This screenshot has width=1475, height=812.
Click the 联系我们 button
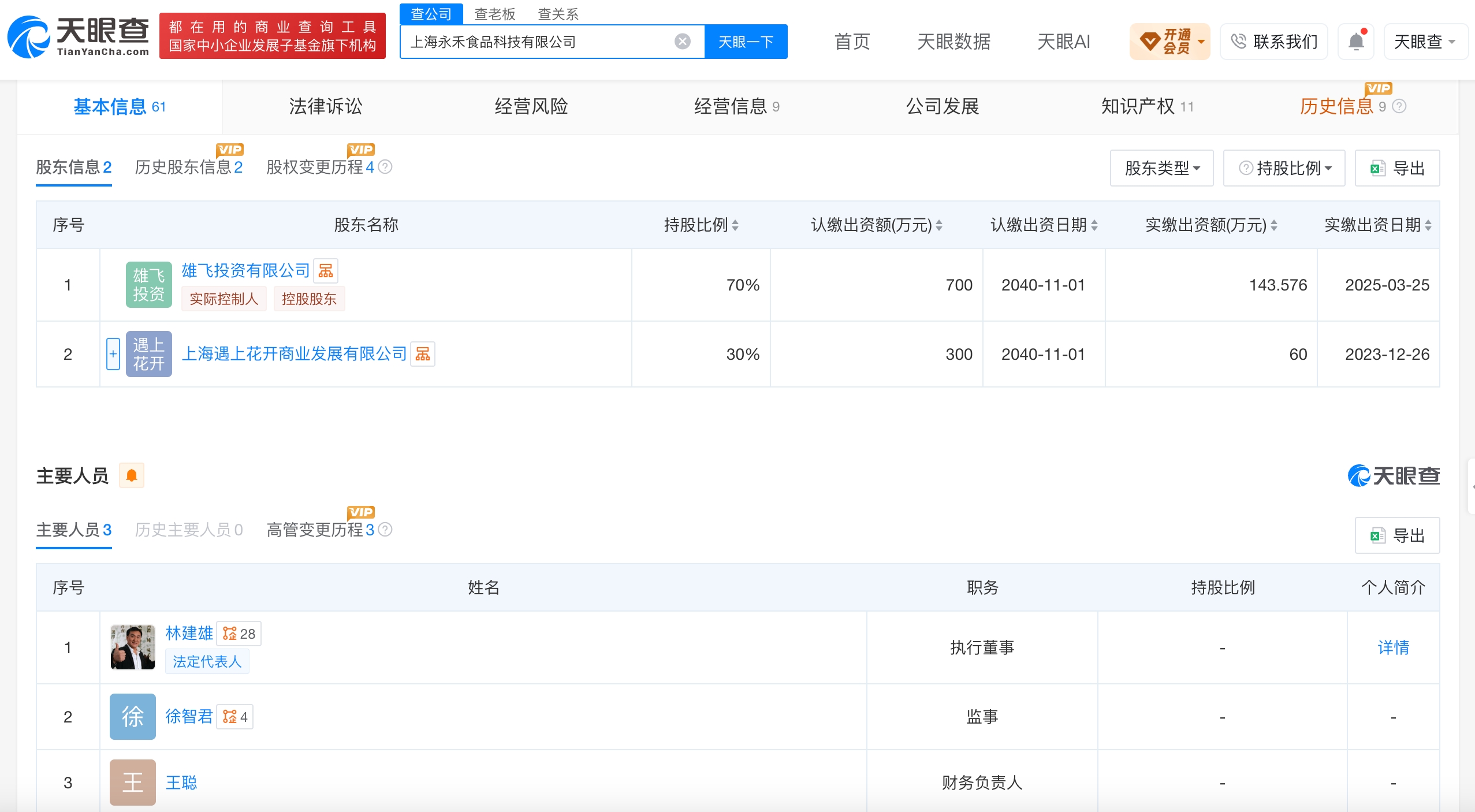1274,42
